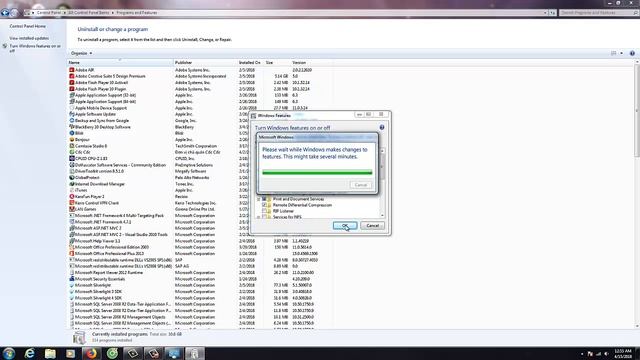Viewport: 640px width, 360px height.
Task: Open the Organize dropdown menu
Action: pyautogui.click(x=81, y=53)
